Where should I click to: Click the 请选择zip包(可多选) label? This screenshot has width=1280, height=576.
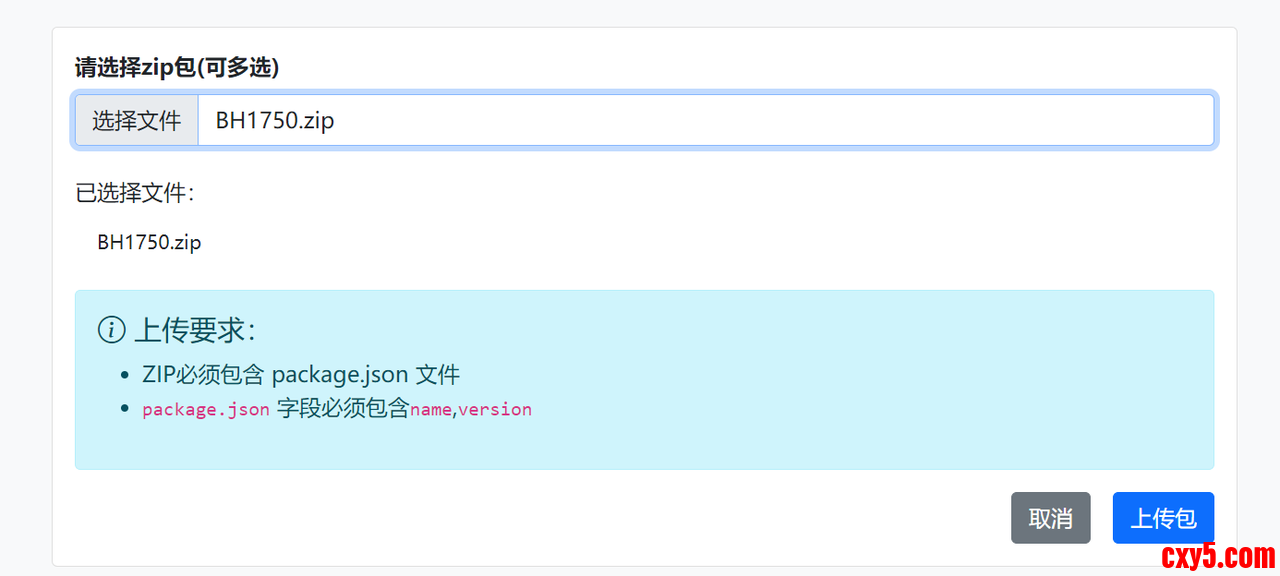(x=177, y=67)
